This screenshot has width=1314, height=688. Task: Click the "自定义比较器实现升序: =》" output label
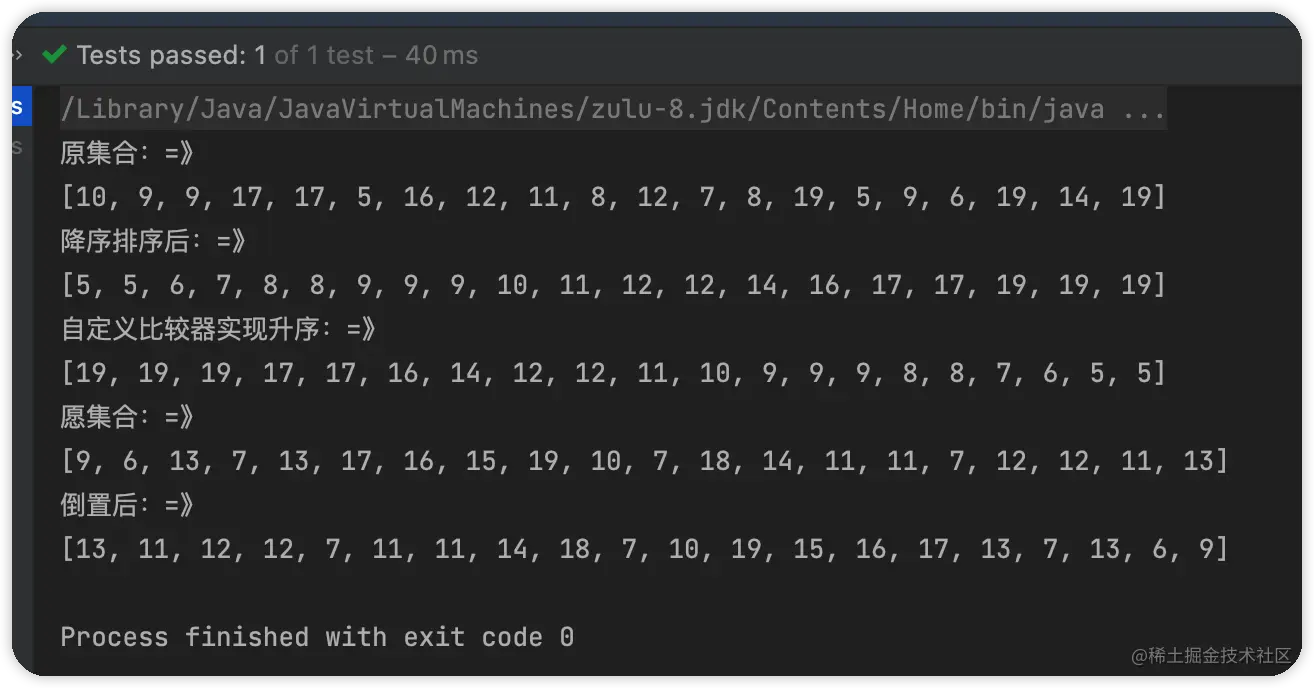(218, 329)
